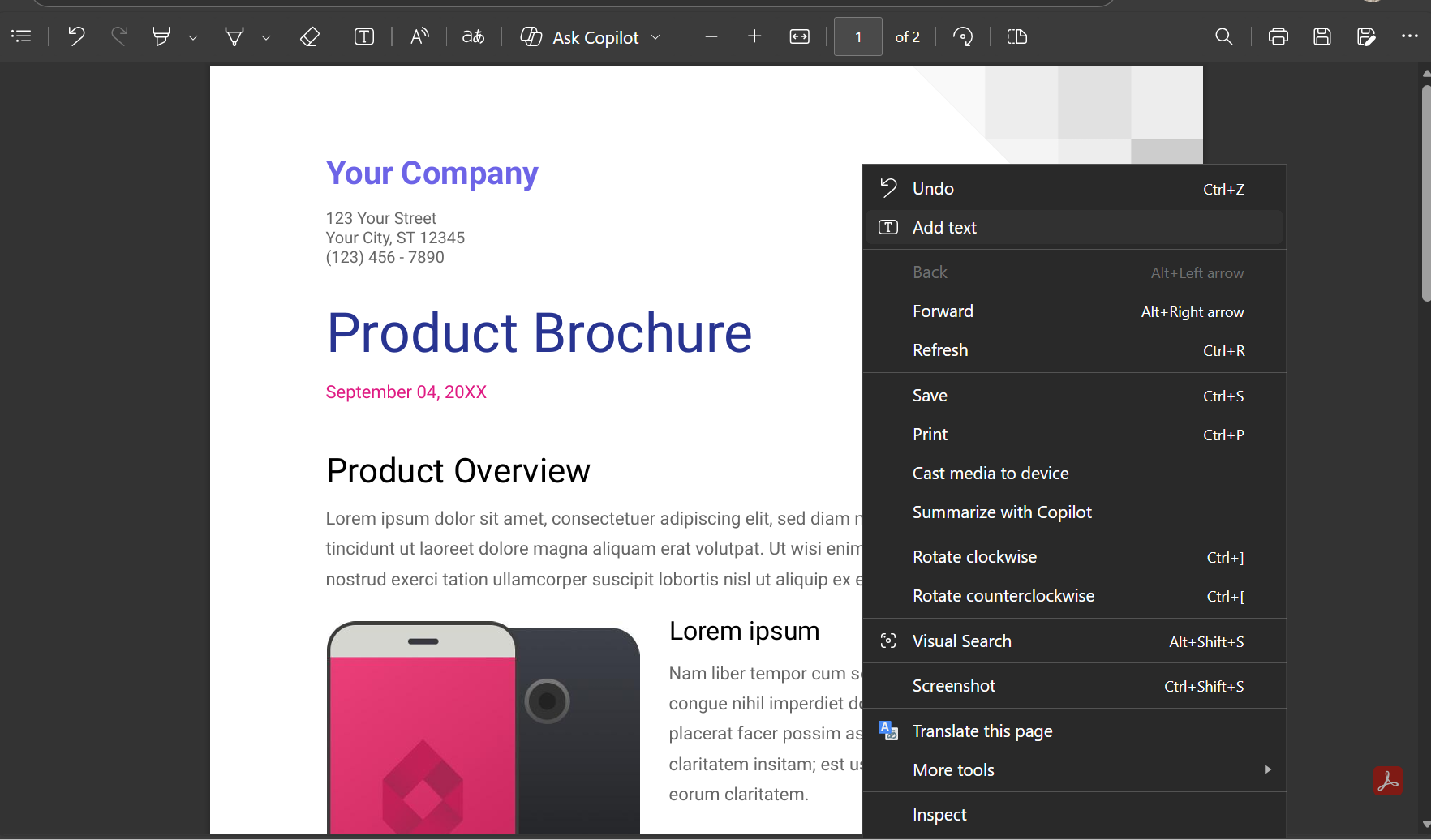The height and width of the screenshot is (840, 1431).
Task: Open Ask Copilot
Action: pos(580,37)
